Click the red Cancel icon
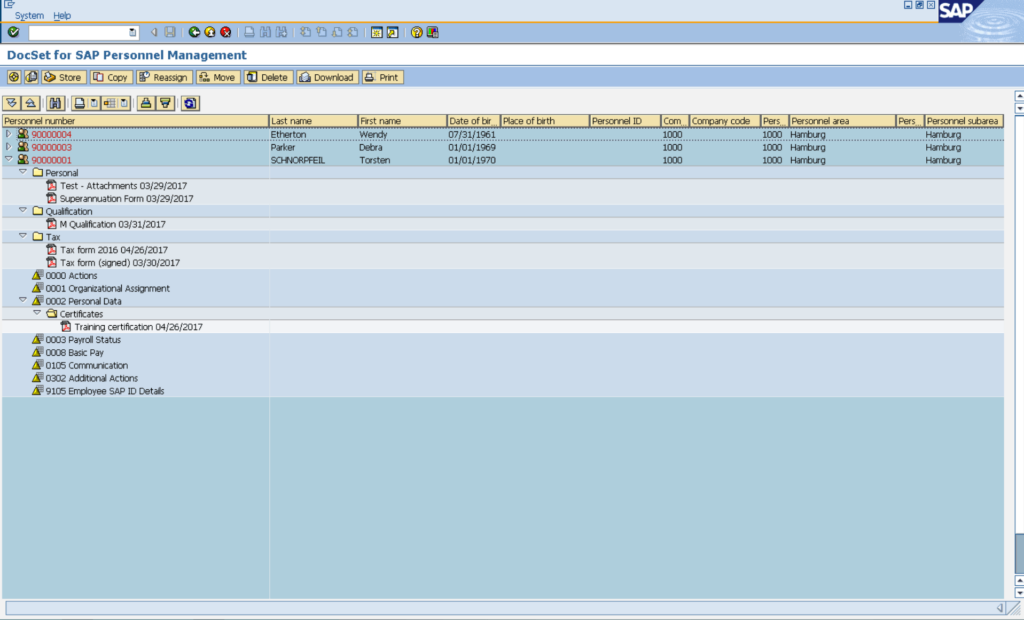 click(226, 32)
